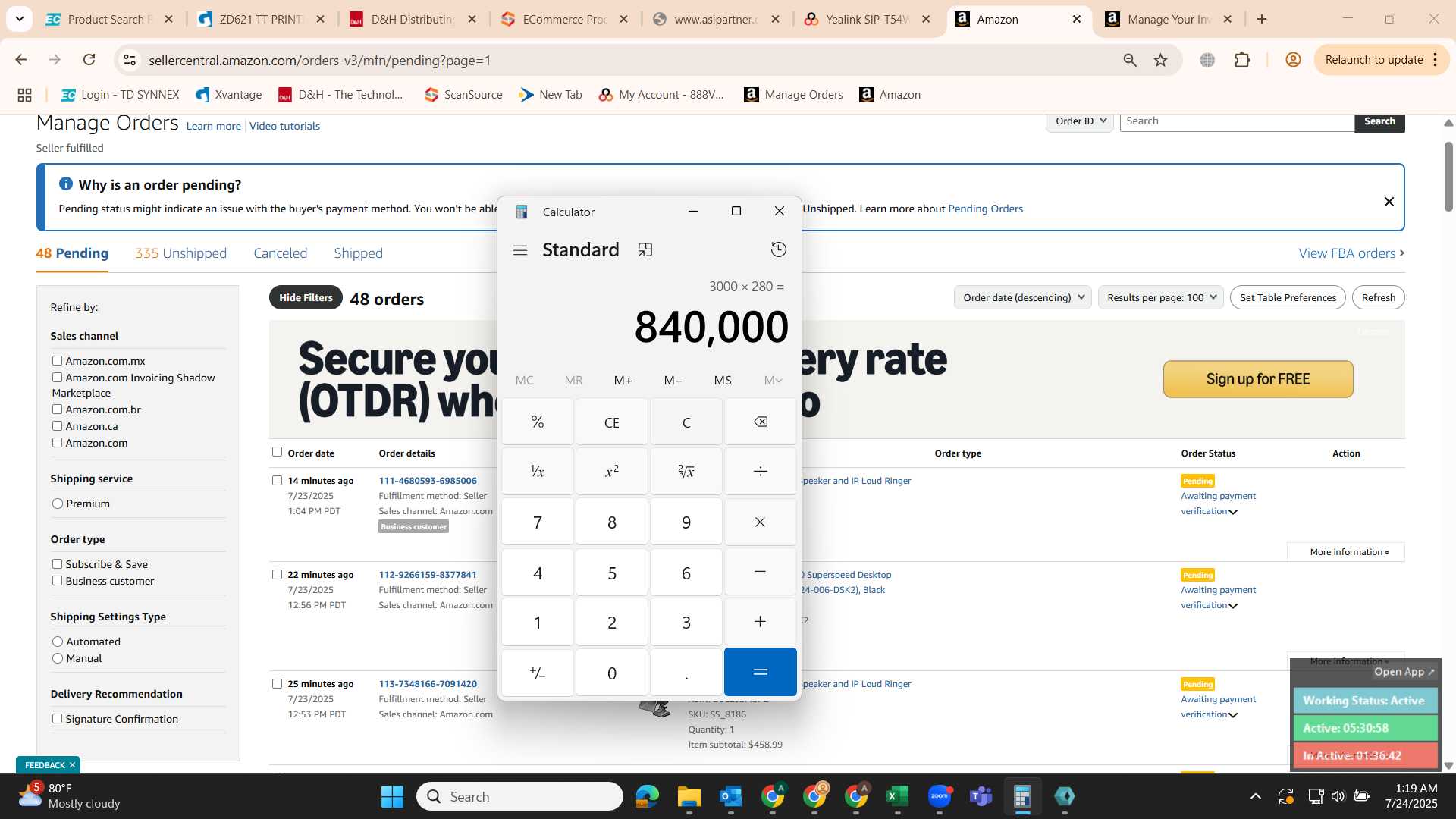The image size is (1456, 819).
Task: Switch to the 335 Unshipped tab
Action: click(x=180, y=253)
